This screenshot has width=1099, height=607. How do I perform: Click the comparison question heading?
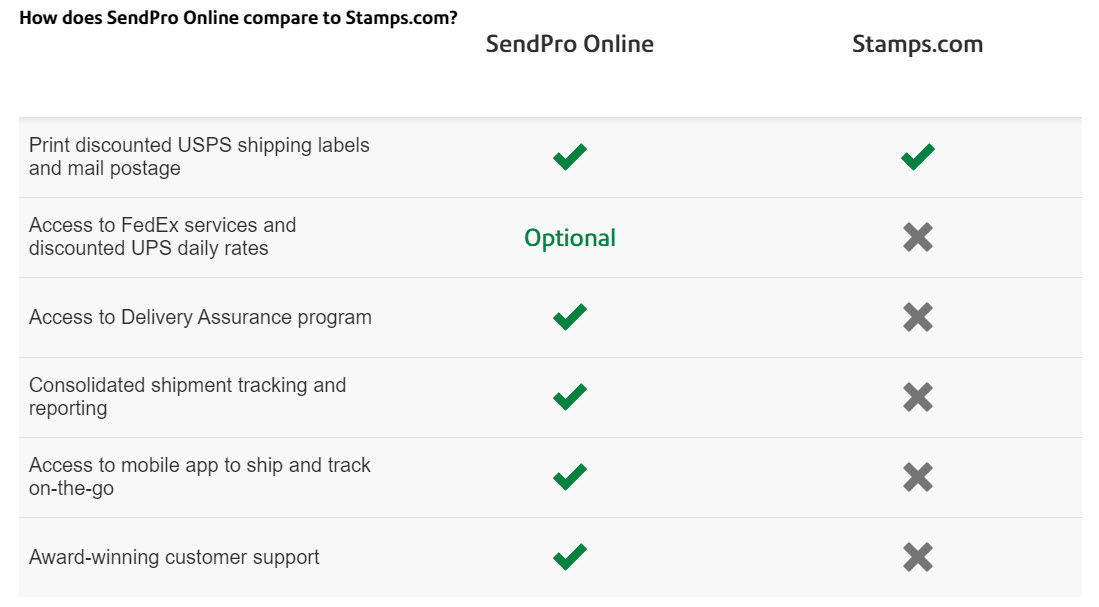[238, 18]
